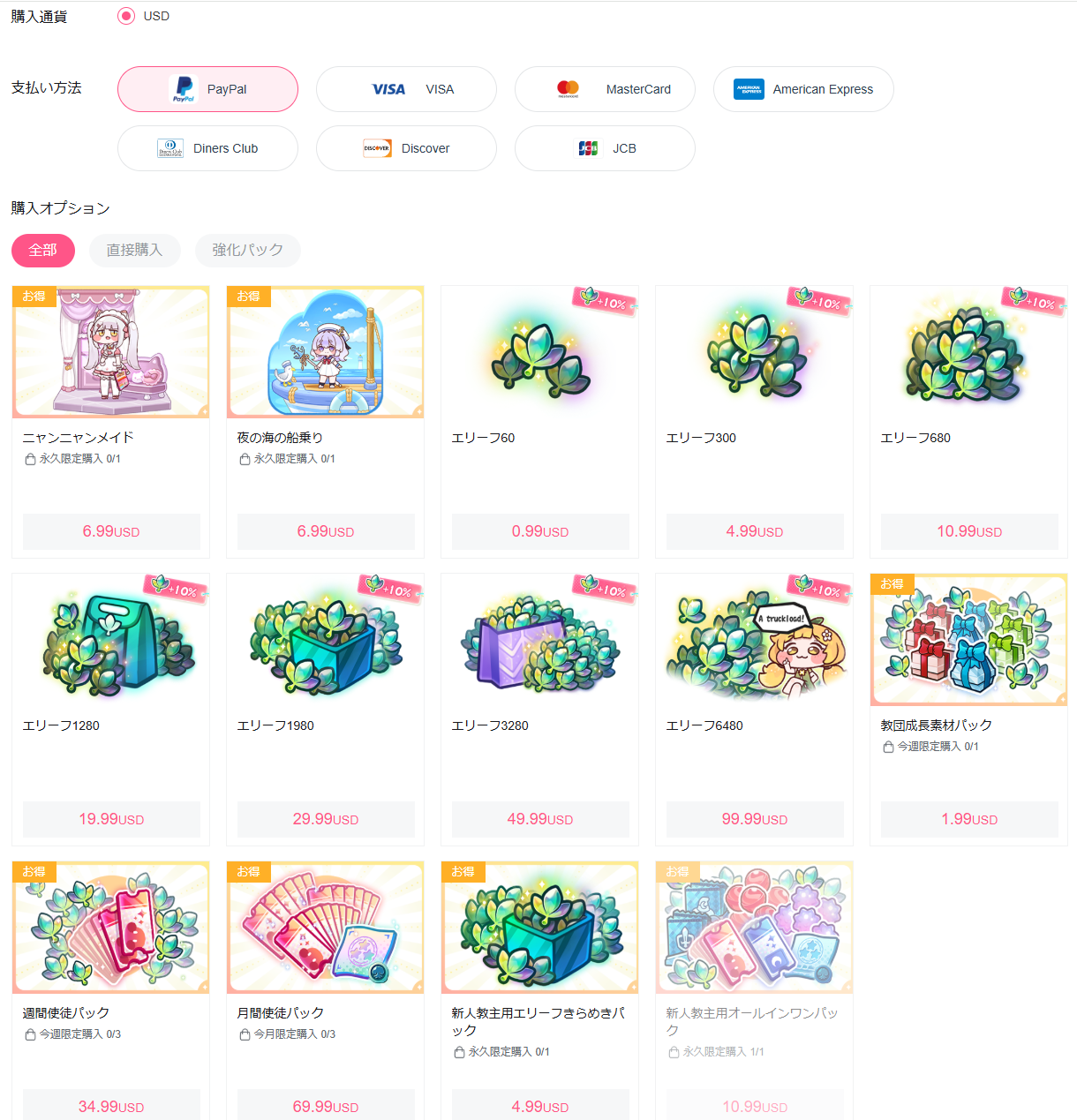Select the Diners Club payment option
Viewport: 1077px width, 1120px height.
(207, 148)
